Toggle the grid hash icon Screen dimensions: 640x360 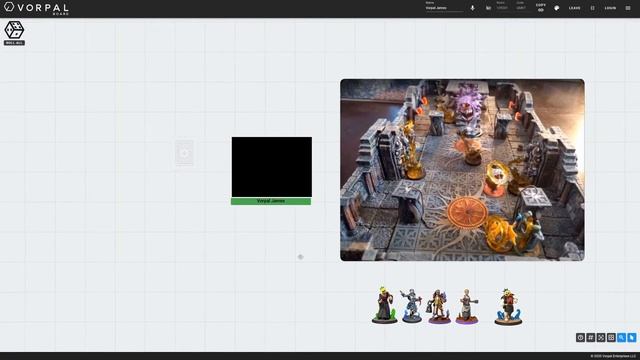[x=591, y=338]
